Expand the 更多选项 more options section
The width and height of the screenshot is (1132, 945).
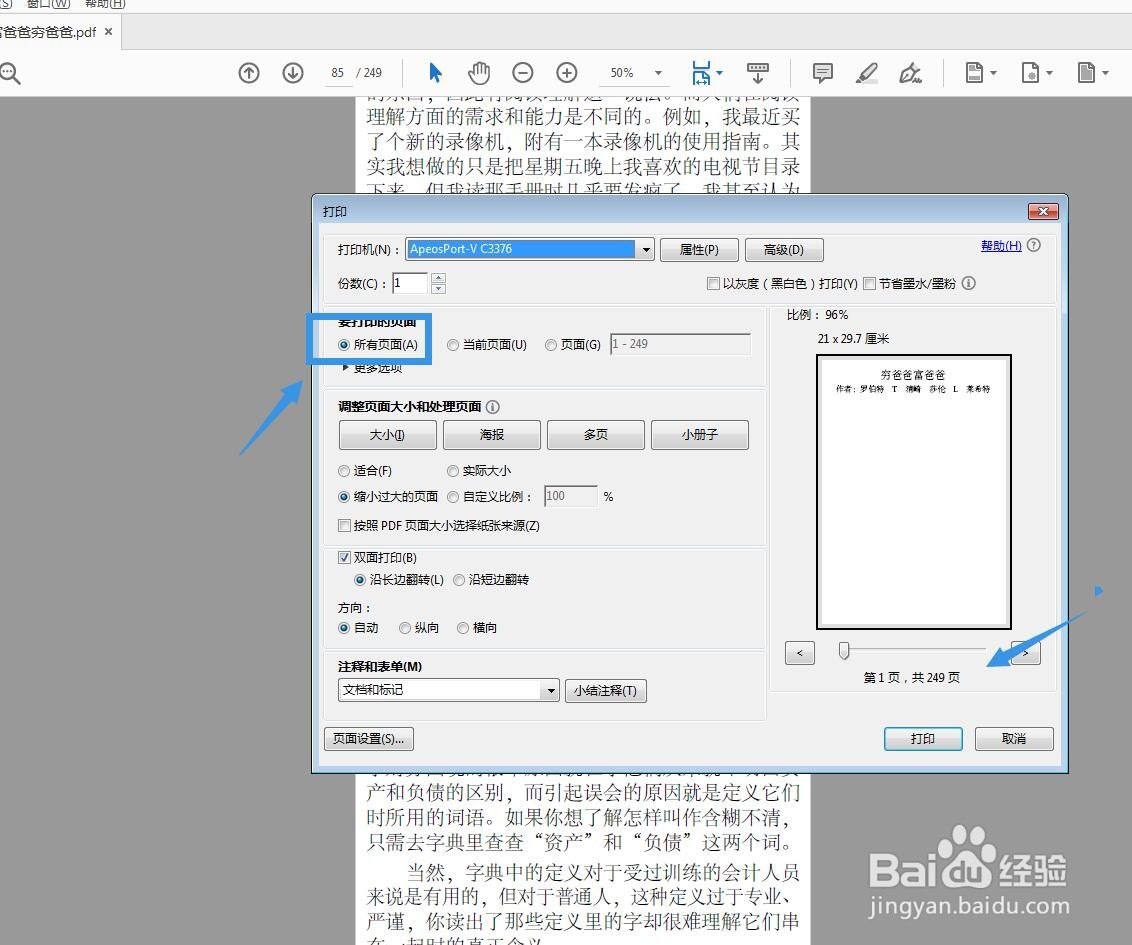click(373, 368)
